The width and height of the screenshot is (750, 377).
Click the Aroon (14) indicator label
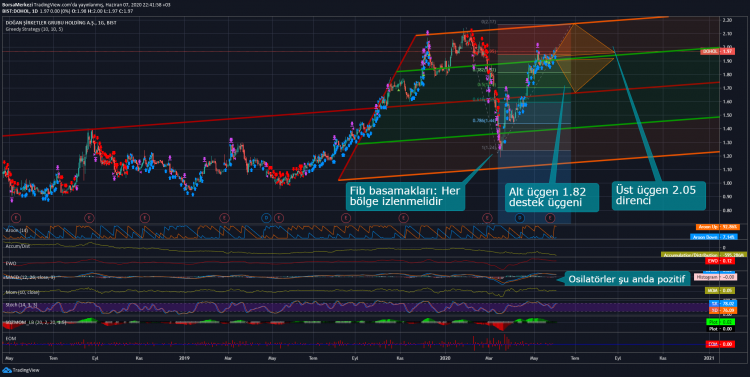[16, 230]
